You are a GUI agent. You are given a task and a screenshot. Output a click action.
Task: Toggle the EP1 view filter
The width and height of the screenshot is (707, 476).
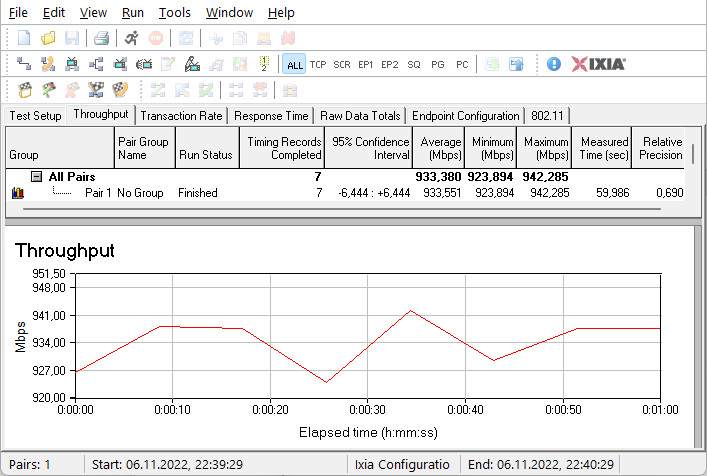click(x=366, y=64)
